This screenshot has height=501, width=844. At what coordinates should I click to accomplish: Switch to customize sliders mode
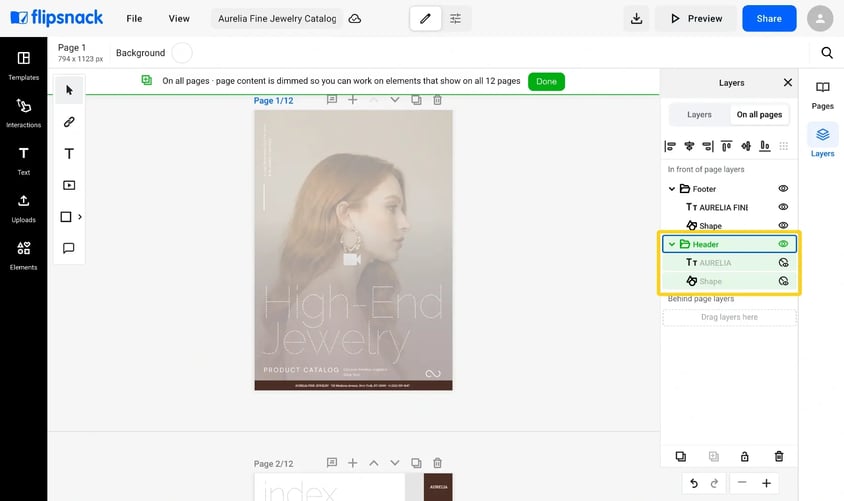455,19
